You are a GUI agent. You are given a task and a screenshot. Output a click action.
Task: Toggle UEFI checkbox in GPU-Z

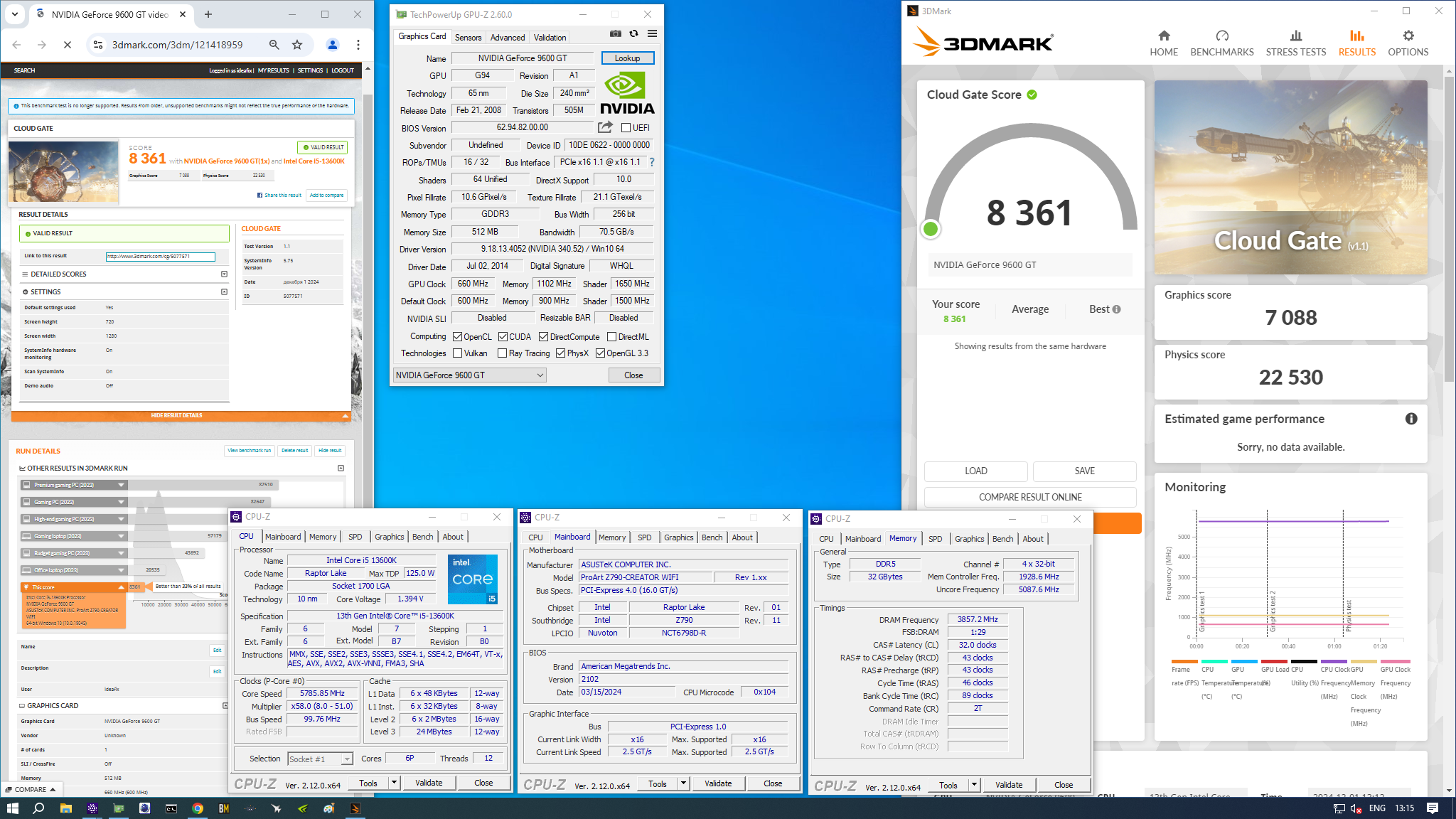click(626, 128)
